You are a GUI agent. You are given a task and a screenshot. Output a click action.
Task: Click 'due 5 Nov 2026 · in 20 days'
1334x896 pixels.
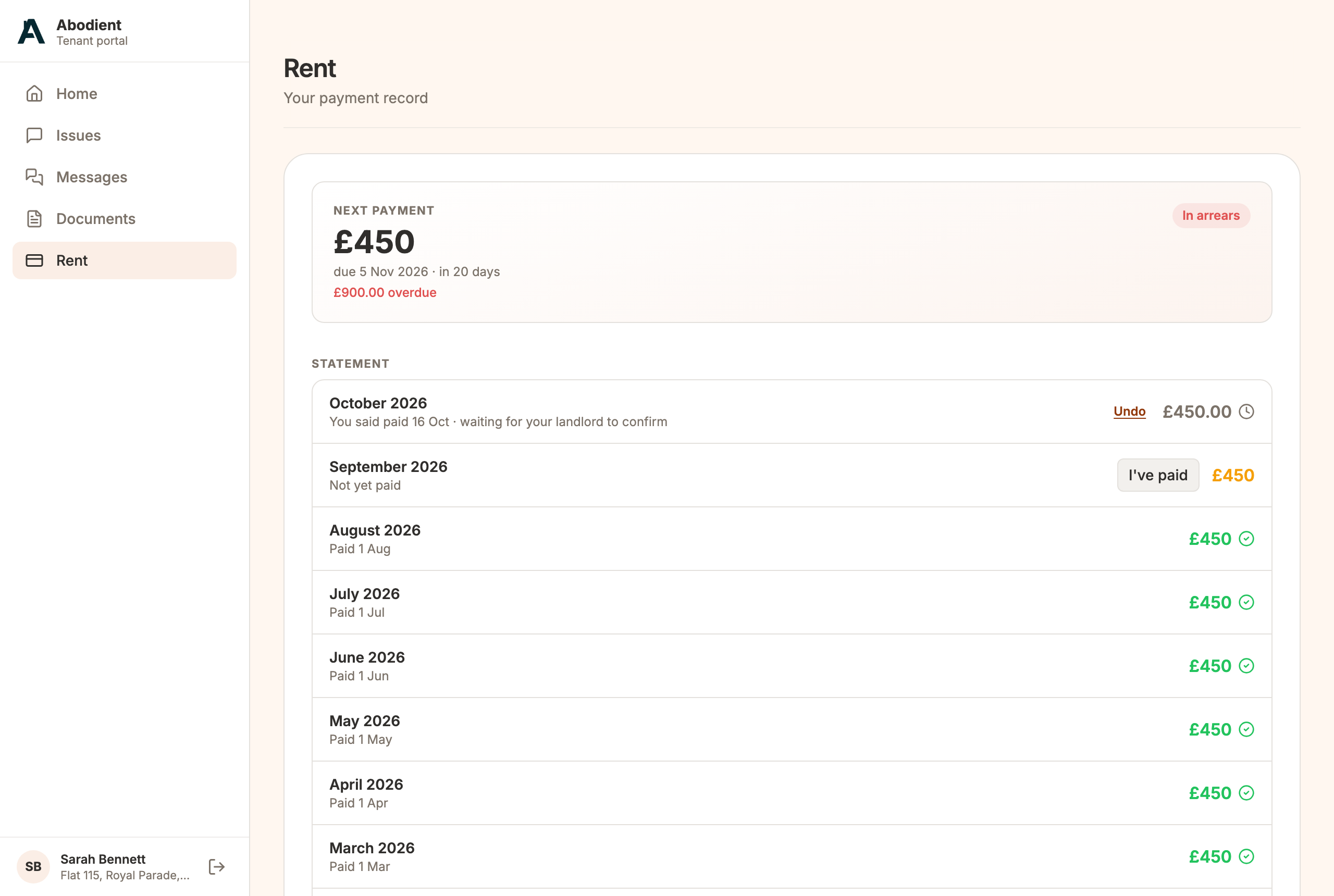pyautogui.click(x=417, y=271)
